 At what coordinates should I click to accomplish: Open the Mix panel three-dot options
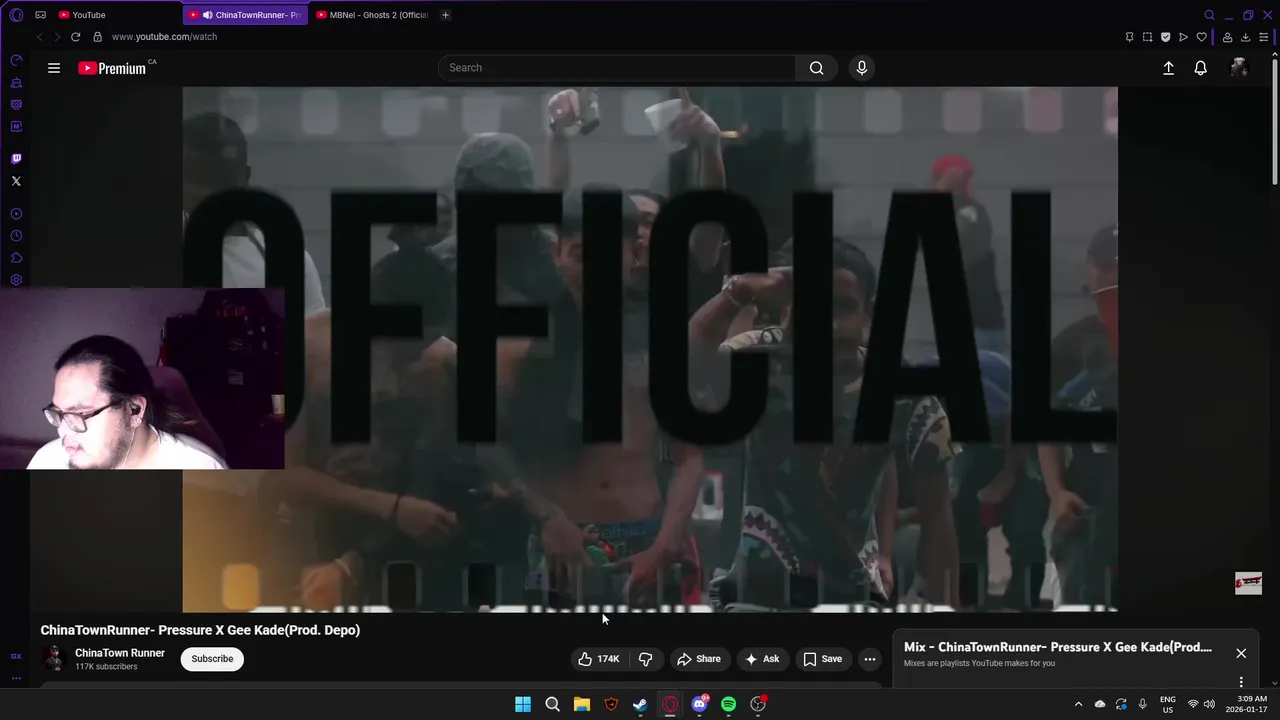1241,682
